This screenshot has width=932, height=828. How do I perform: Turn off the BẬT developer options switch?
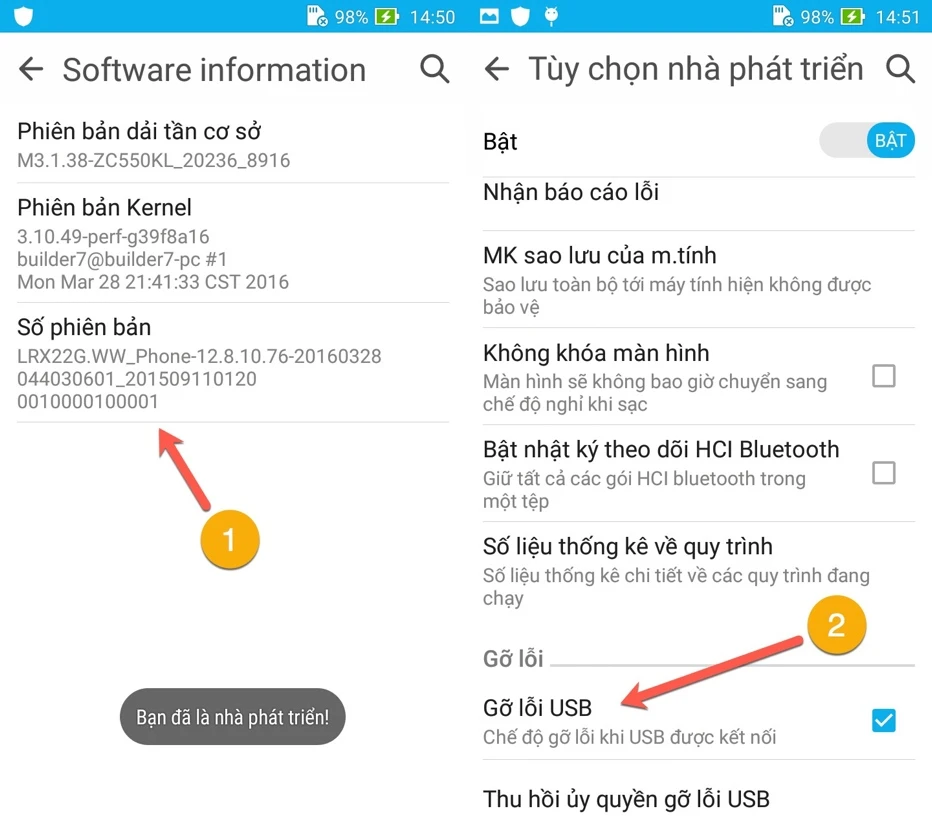(x=867, y=141)
